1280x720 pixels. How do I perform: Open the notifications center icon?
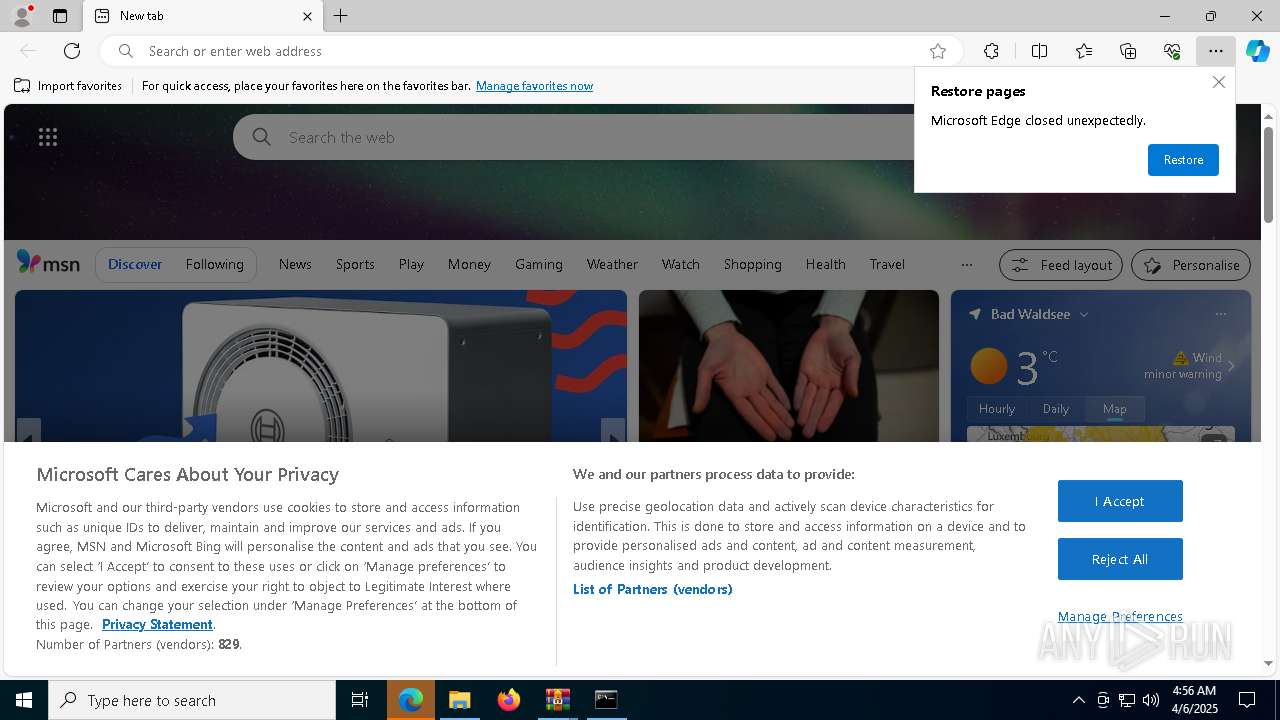1247,700
